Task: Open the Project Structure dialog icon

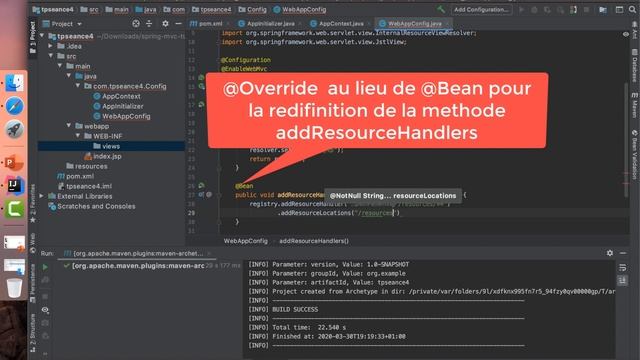Action: [603, 9]
